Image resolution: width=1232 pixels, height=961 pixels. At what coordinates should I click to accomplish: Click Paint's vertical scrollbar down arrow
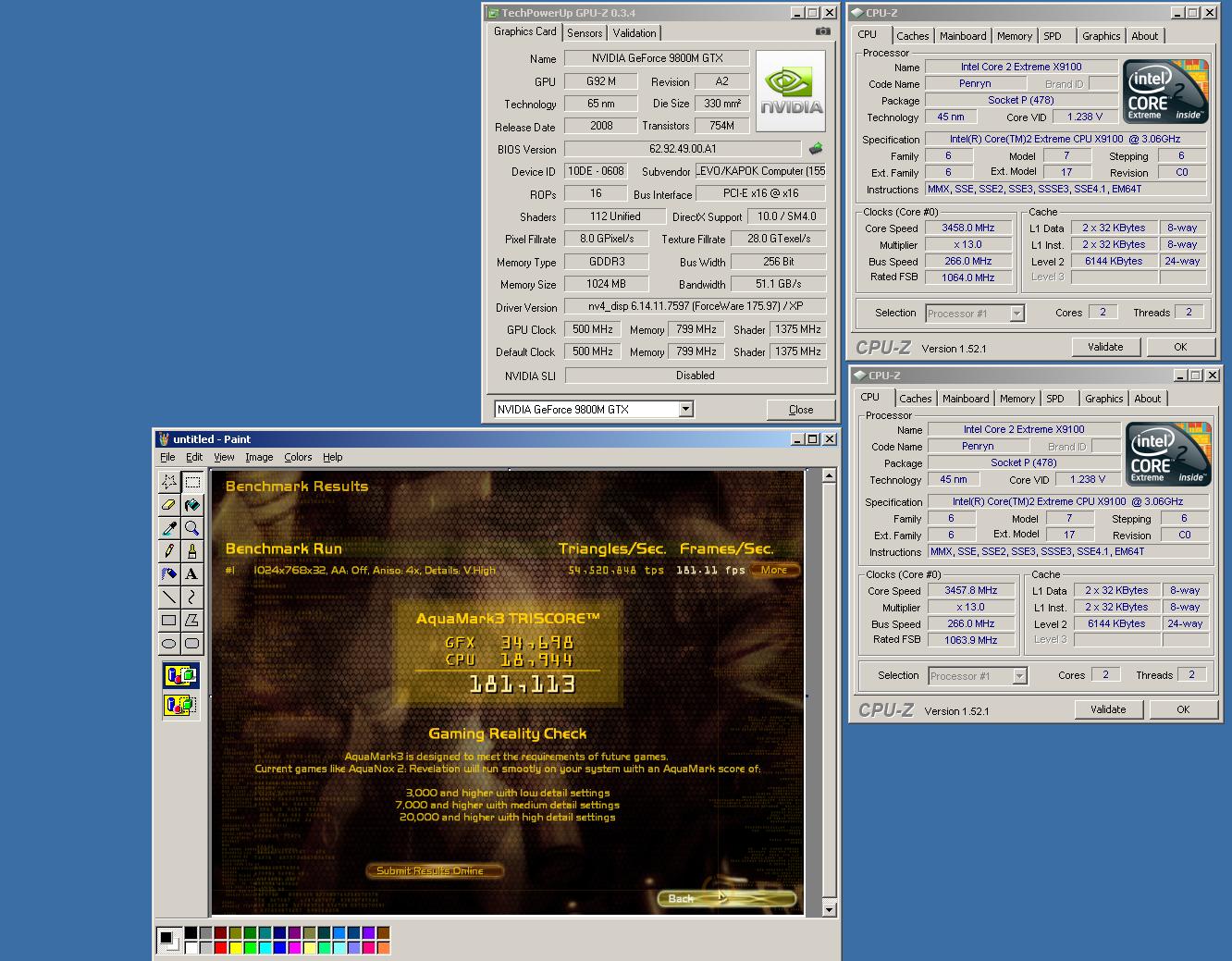coord(829,910)
